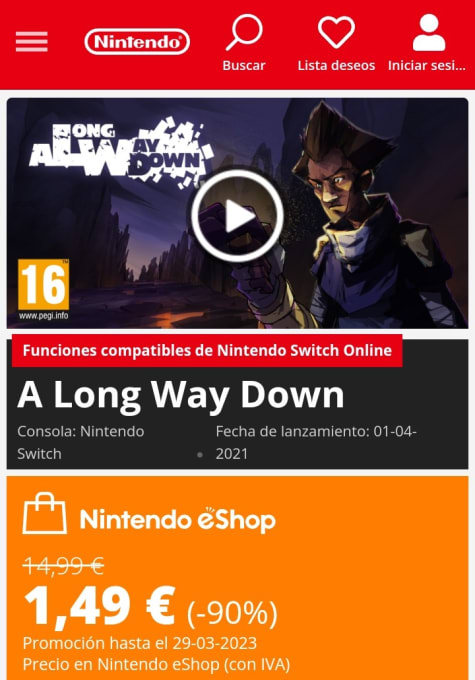Play the A Long Way Down trailer
The height and width of the screenshot is (680, 475).
click(x=237, y=216)
